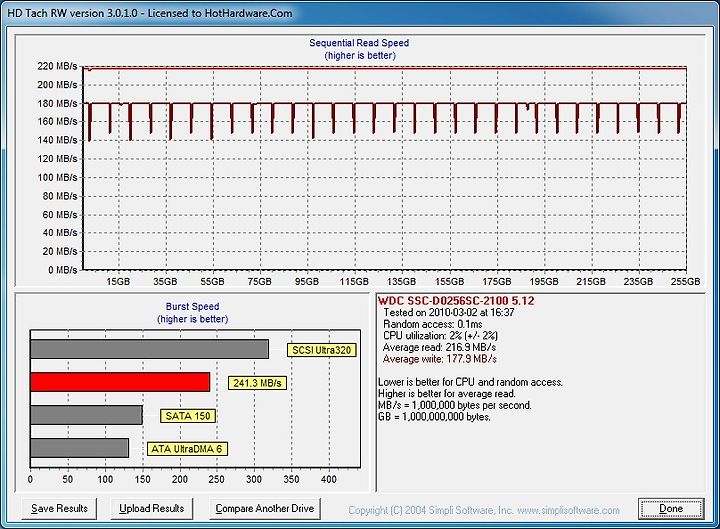Click the 'Higher is better for average read.' line

447,394
